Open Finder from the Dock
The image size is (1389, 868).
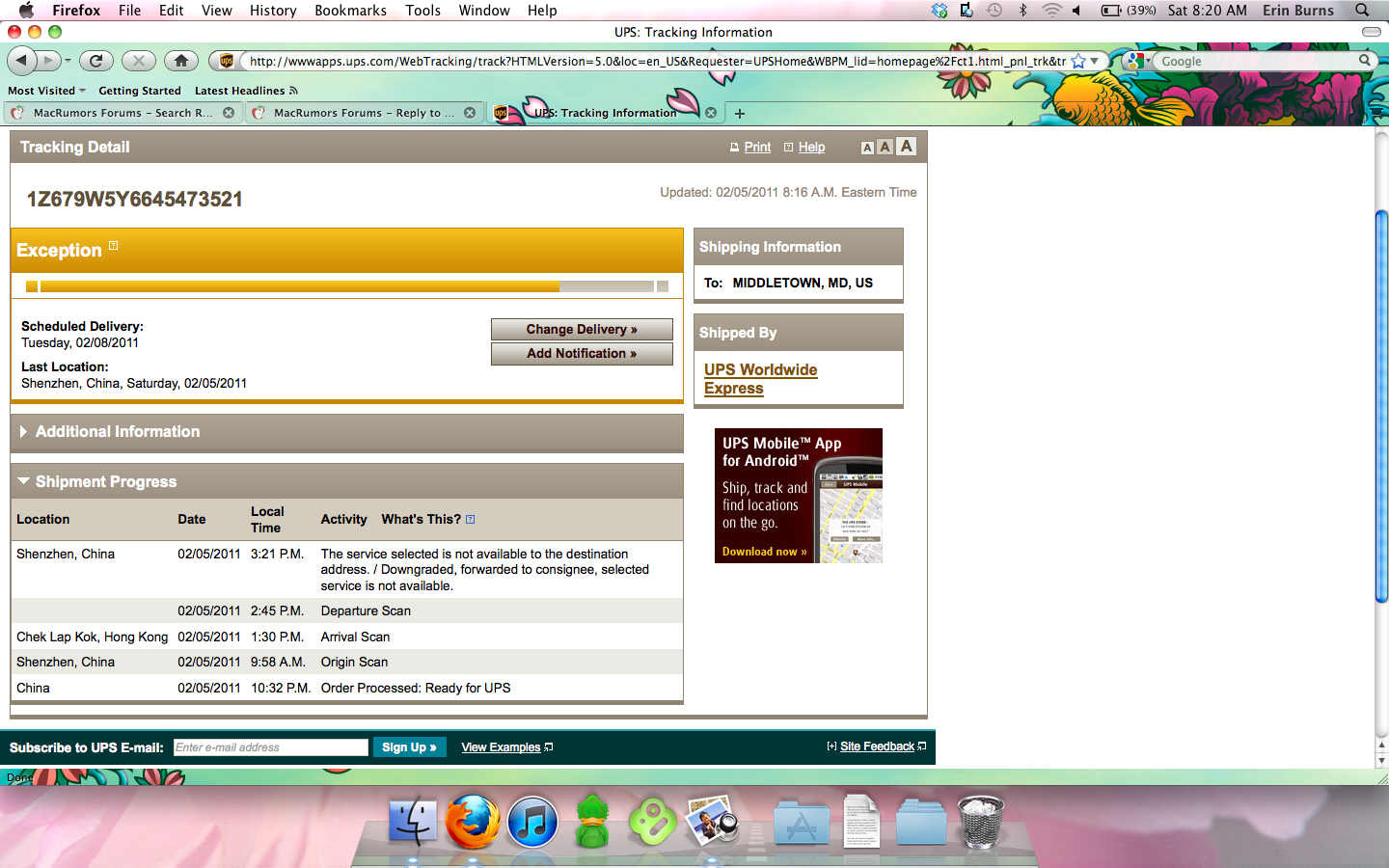tap(413, 822)
